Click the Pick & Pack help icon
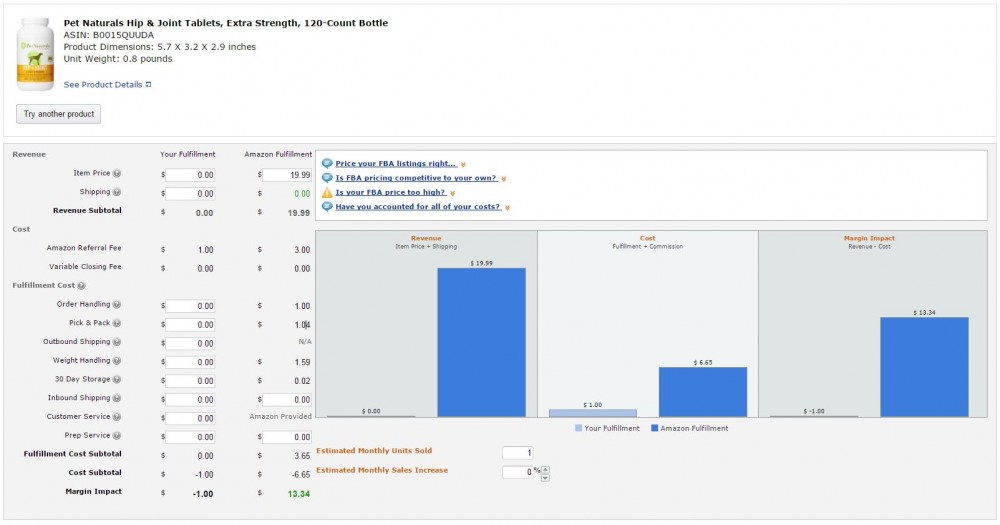This screenshot has width=1000, height=525. [x=117, y=323]
